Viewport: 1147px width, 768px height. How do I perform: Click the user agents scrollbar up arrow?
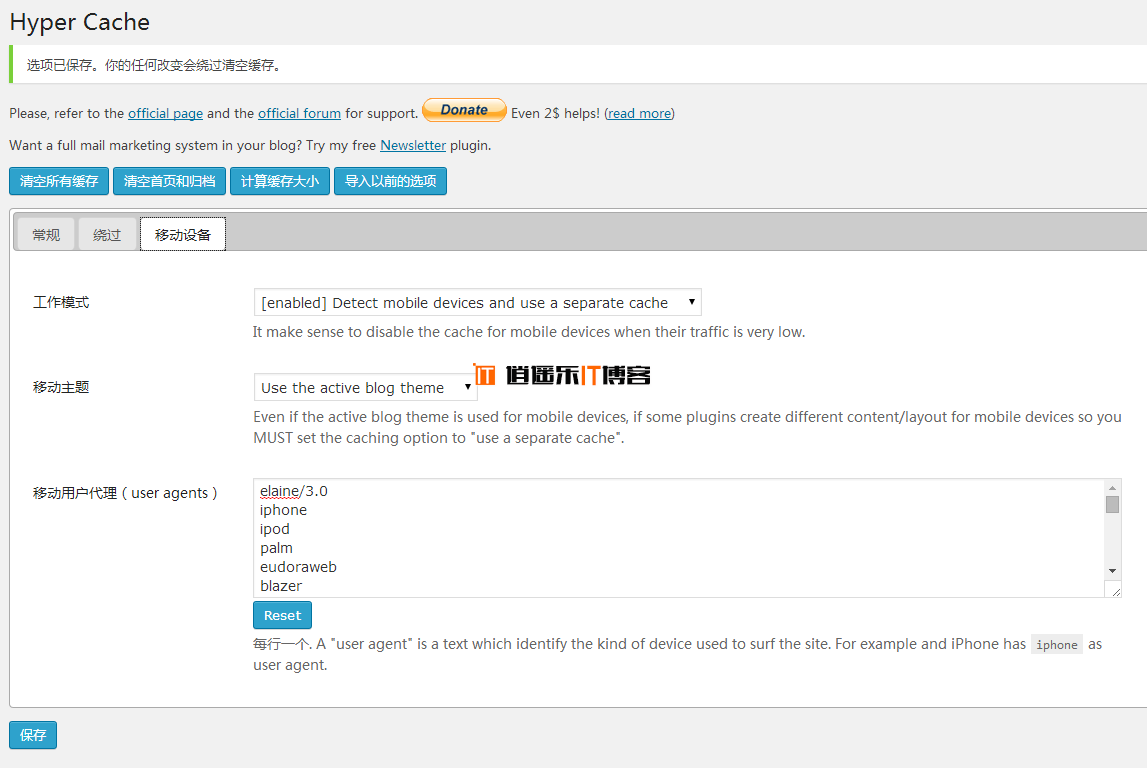click(1112, 488)
